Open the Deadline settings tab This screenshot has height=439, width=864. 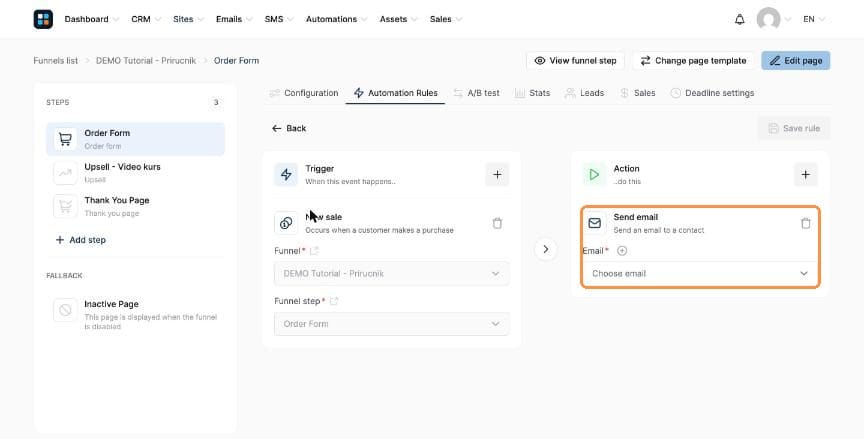(x=712, y=93)
